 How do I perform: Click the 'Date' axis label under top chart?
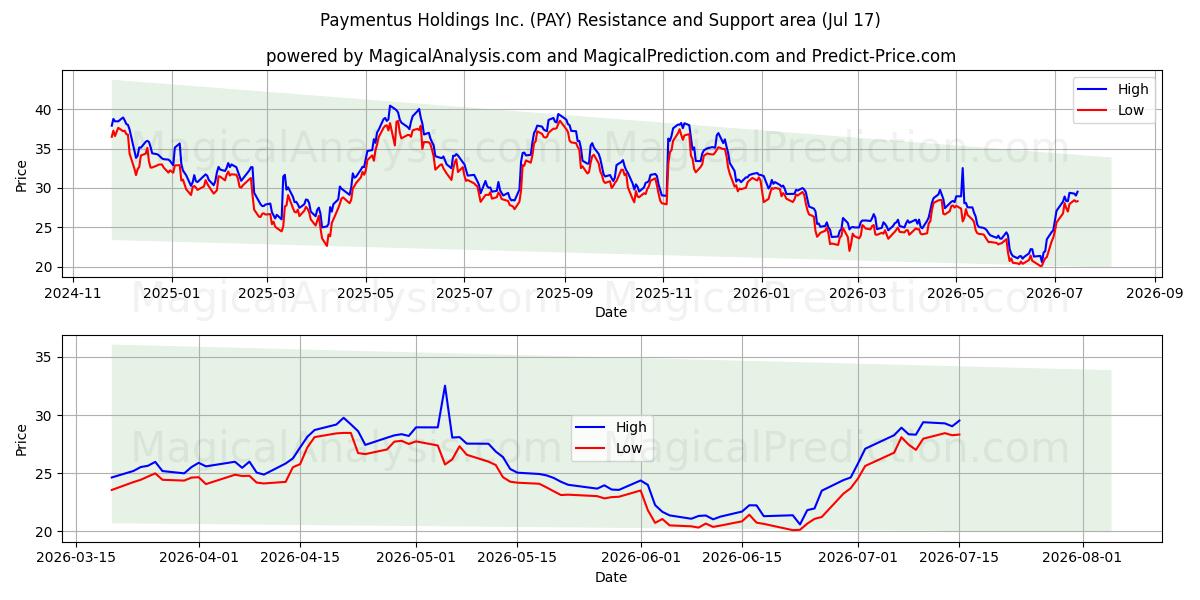point(611,312)
